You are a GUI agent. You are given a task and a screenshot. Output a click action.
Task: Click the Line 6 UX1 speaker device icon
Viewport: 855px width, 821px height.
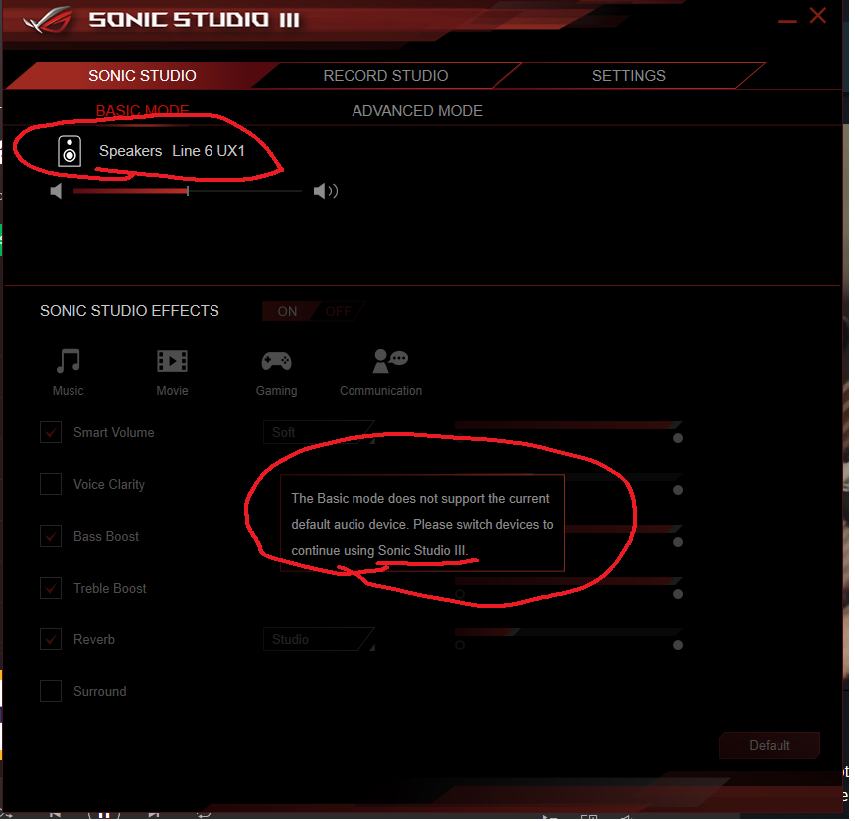(x=69, y=151)
